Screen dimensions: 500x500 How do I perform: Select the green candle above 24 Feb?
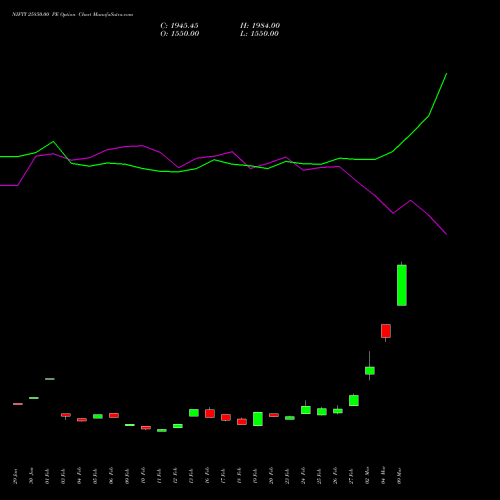pyautogui.click(x=306, y=410)
